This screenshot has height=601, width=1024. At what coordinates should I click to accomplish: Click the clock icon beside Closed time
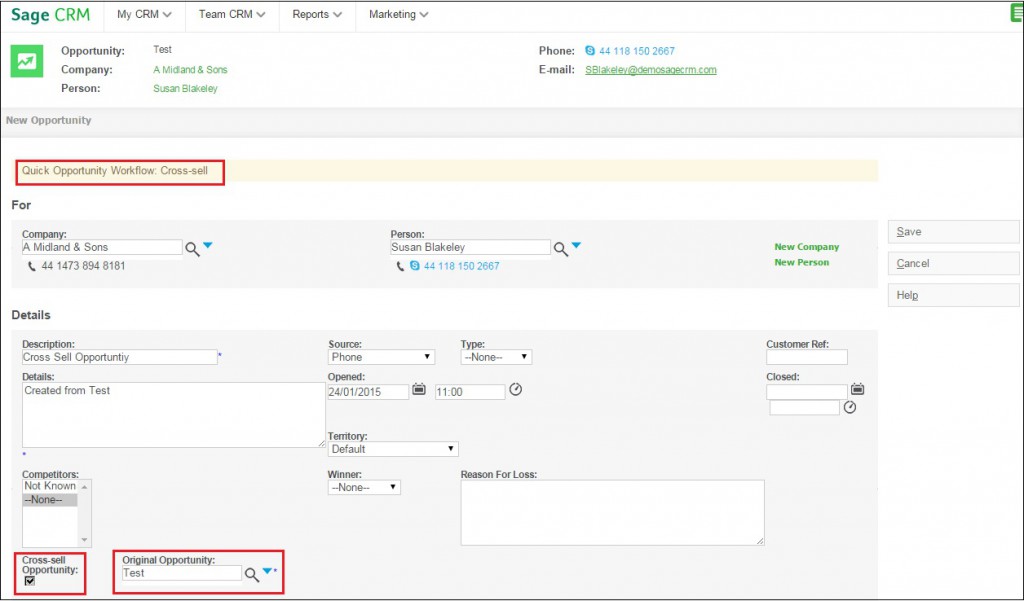click(x=849, y=407)
